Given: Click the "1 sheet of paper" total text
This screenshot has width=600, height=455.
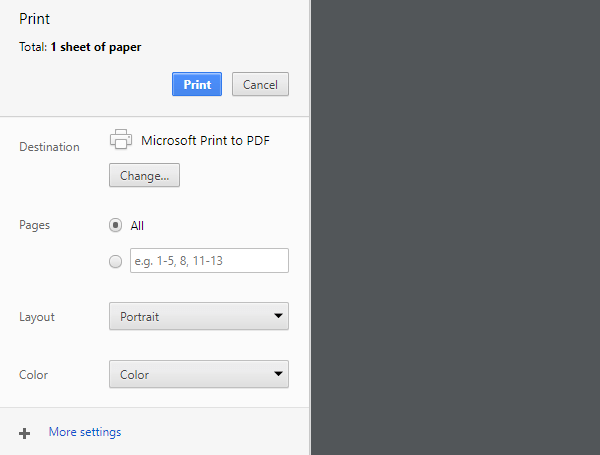Looking at the screenshot, I should point(95,47).
